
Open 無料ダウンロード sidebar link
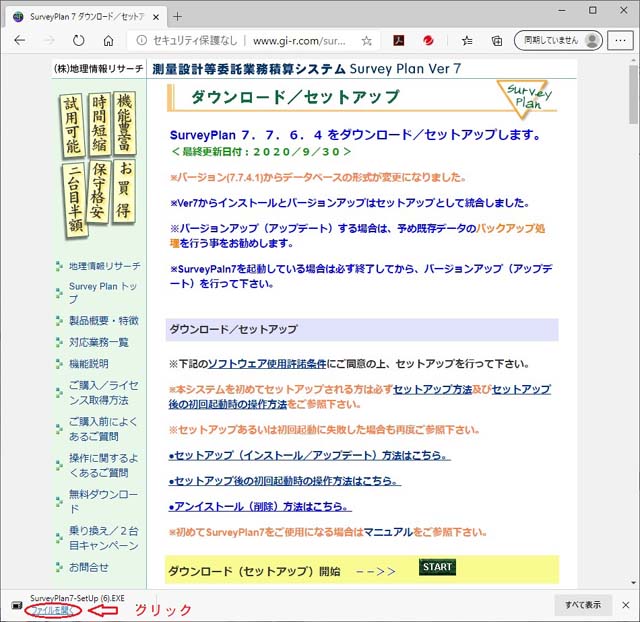(103, 502)
